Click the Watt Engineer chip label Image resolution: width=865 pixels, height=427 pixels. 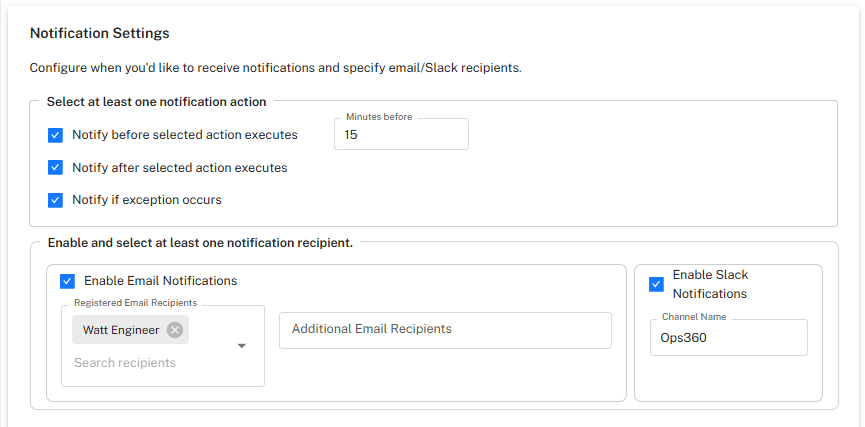click(x=121, y=330)
